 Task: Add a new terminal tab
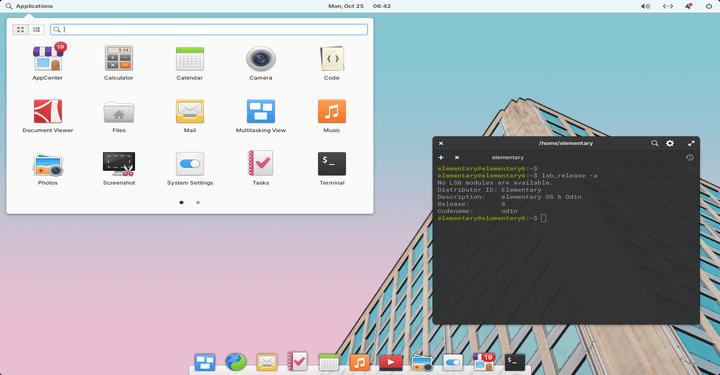click(x=441, y=157)
